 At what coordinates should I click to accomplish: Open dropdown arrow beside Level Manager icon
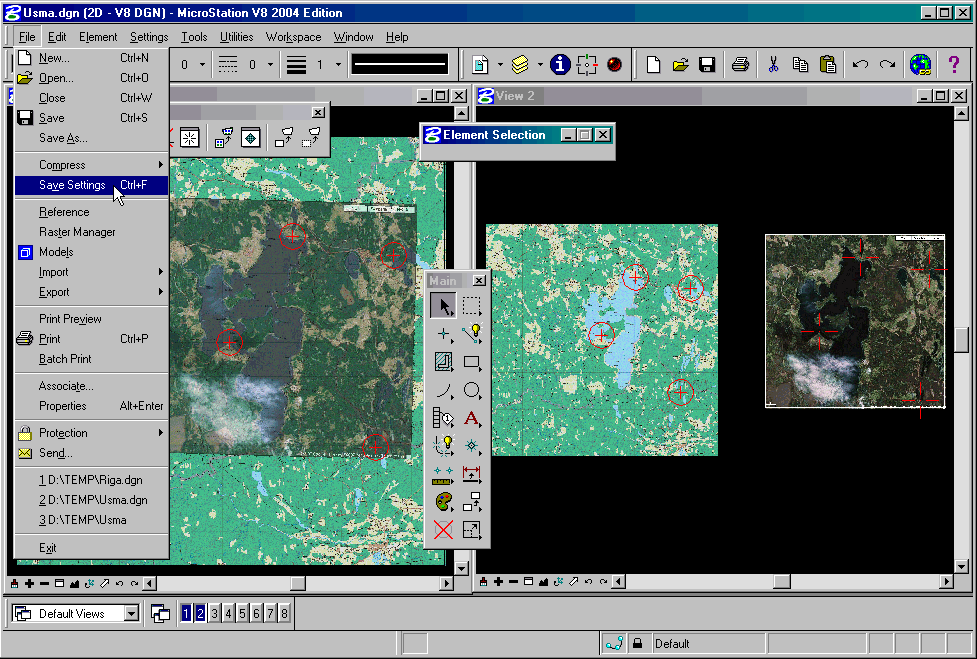[x=540, y=64]
